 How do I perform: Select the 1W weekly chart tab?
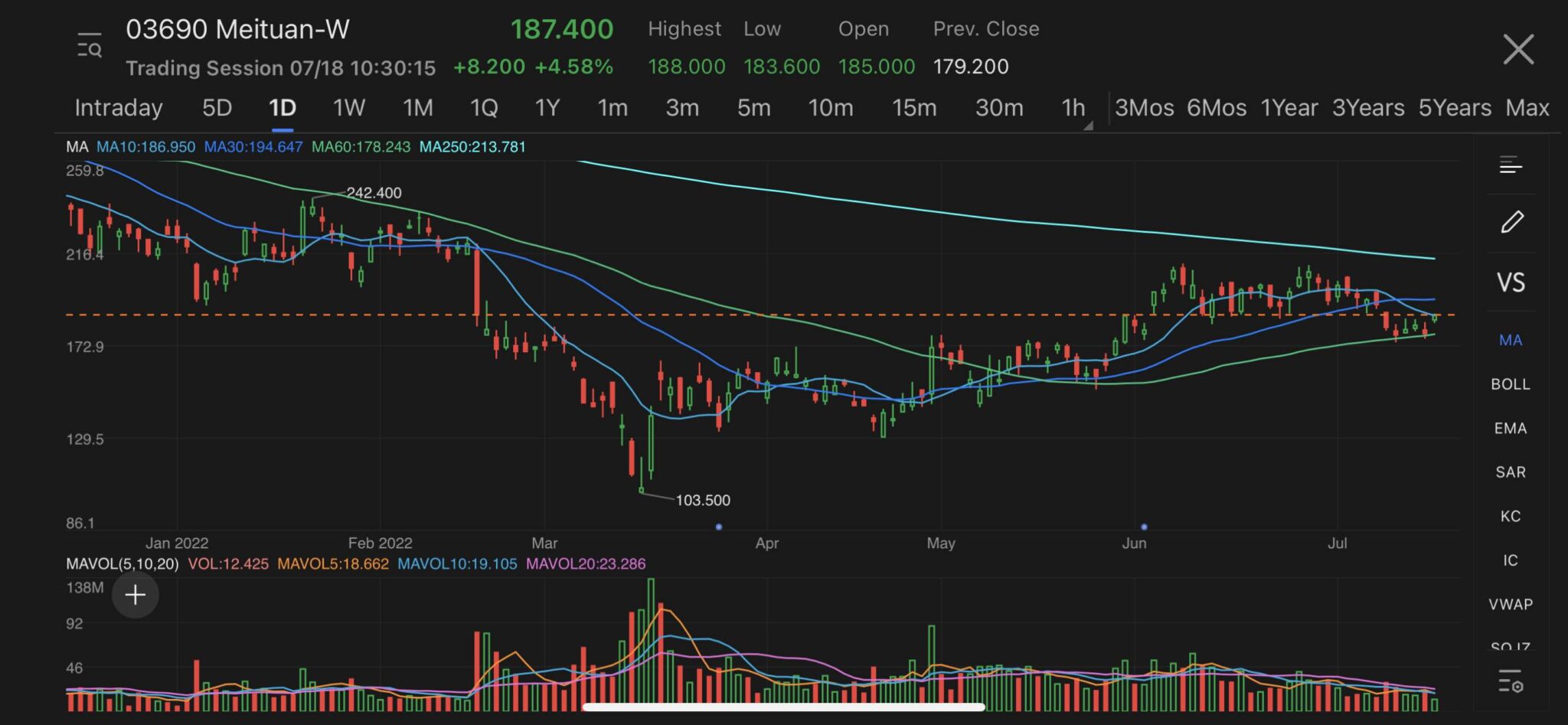pyautogui.click(x=348, y=107)
